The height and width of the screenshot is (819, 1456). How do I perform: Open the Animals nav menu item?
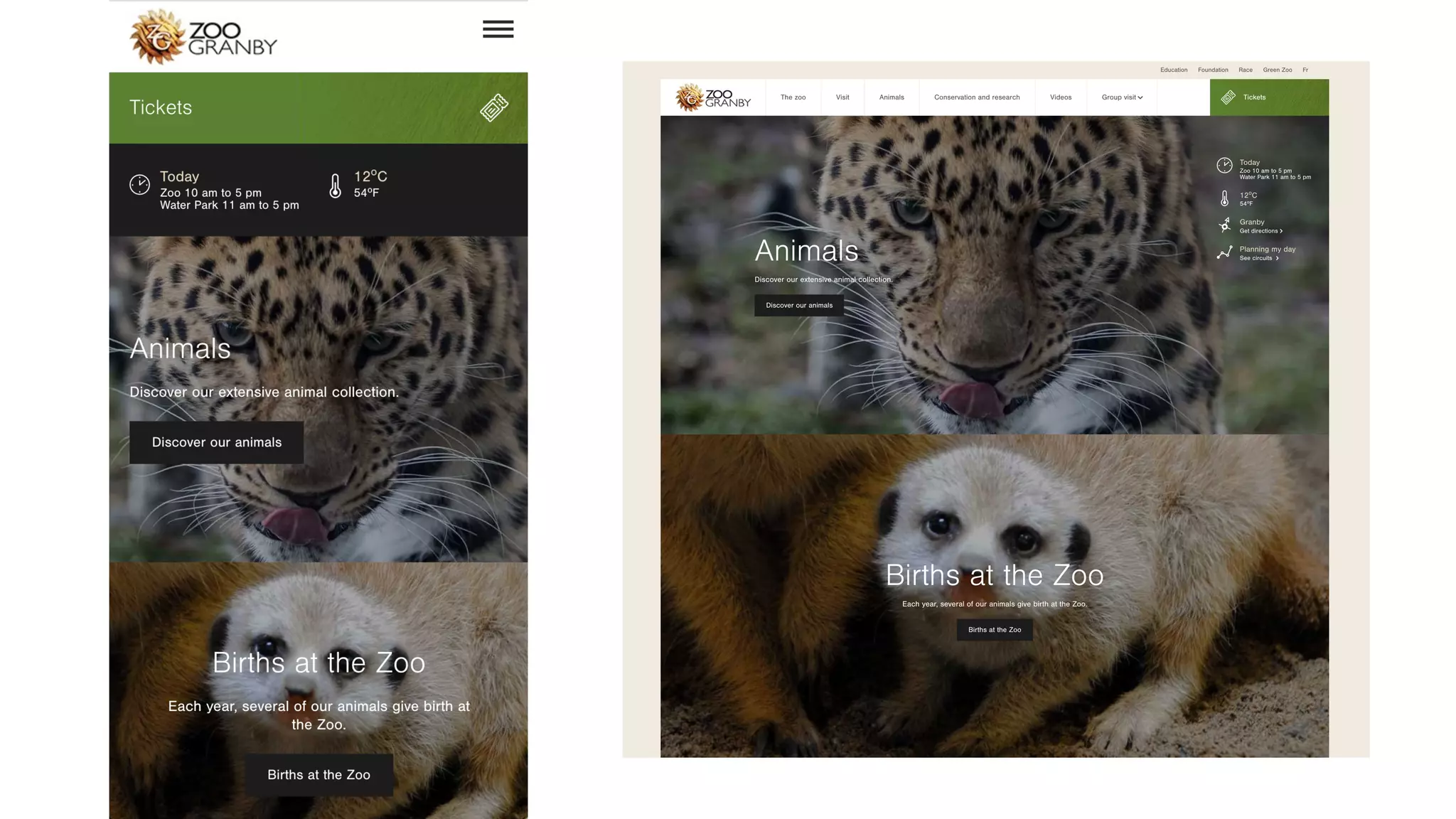(x=892, y=97)
